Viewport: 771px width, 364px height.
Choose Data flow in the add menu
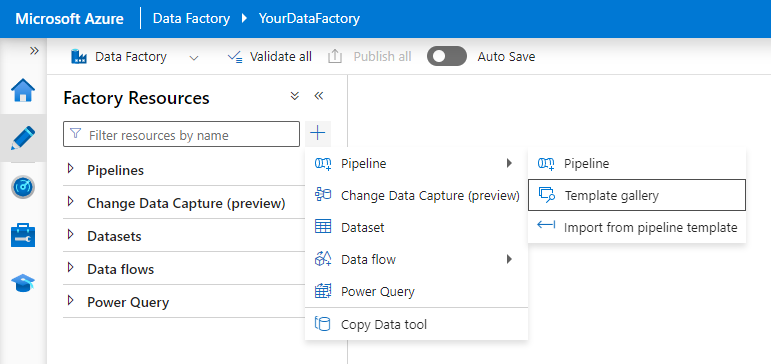pyautogui.click(x=416, y=259)
